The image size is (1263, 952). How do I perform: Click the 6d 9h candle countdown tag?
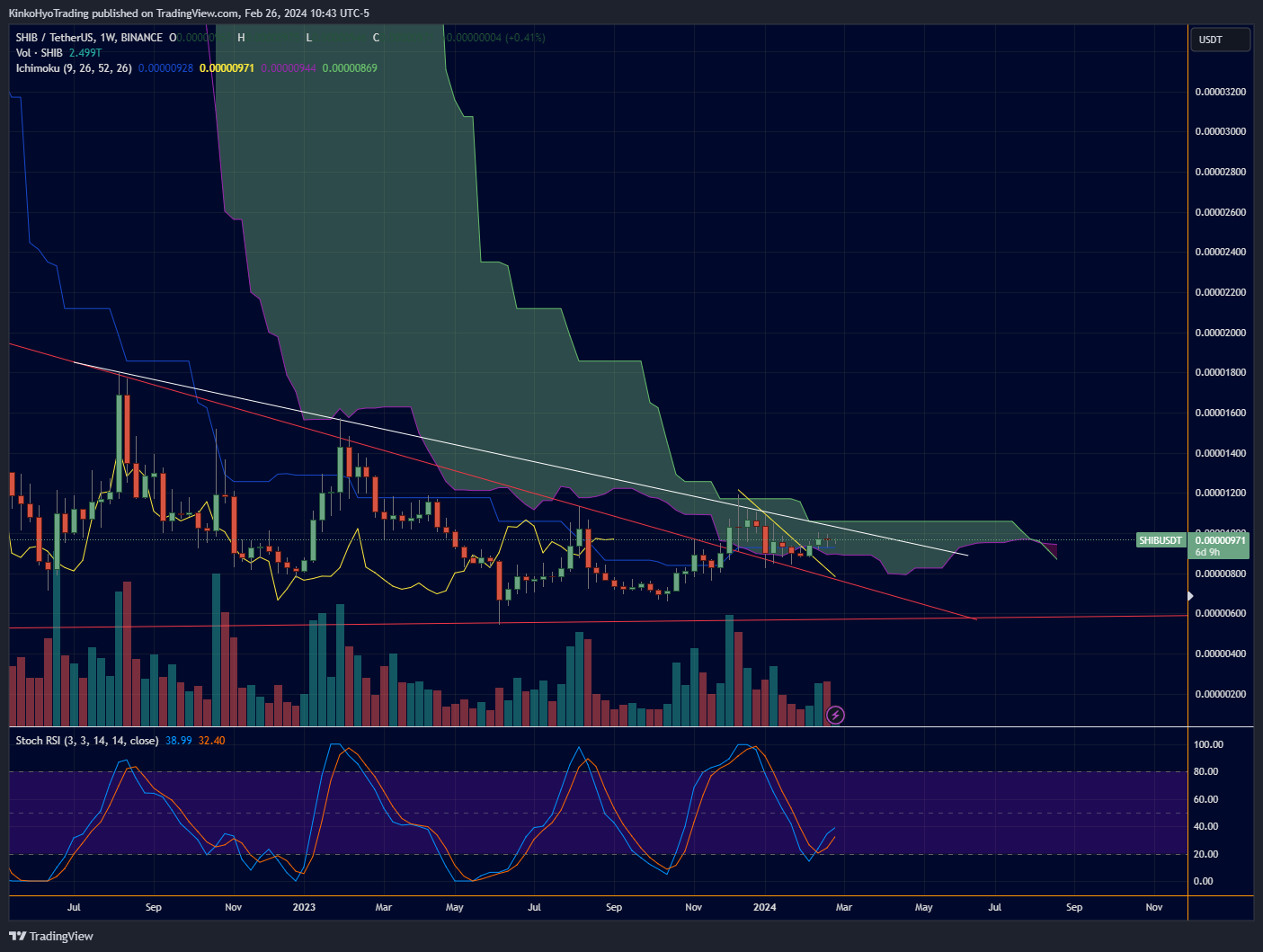1207,552
